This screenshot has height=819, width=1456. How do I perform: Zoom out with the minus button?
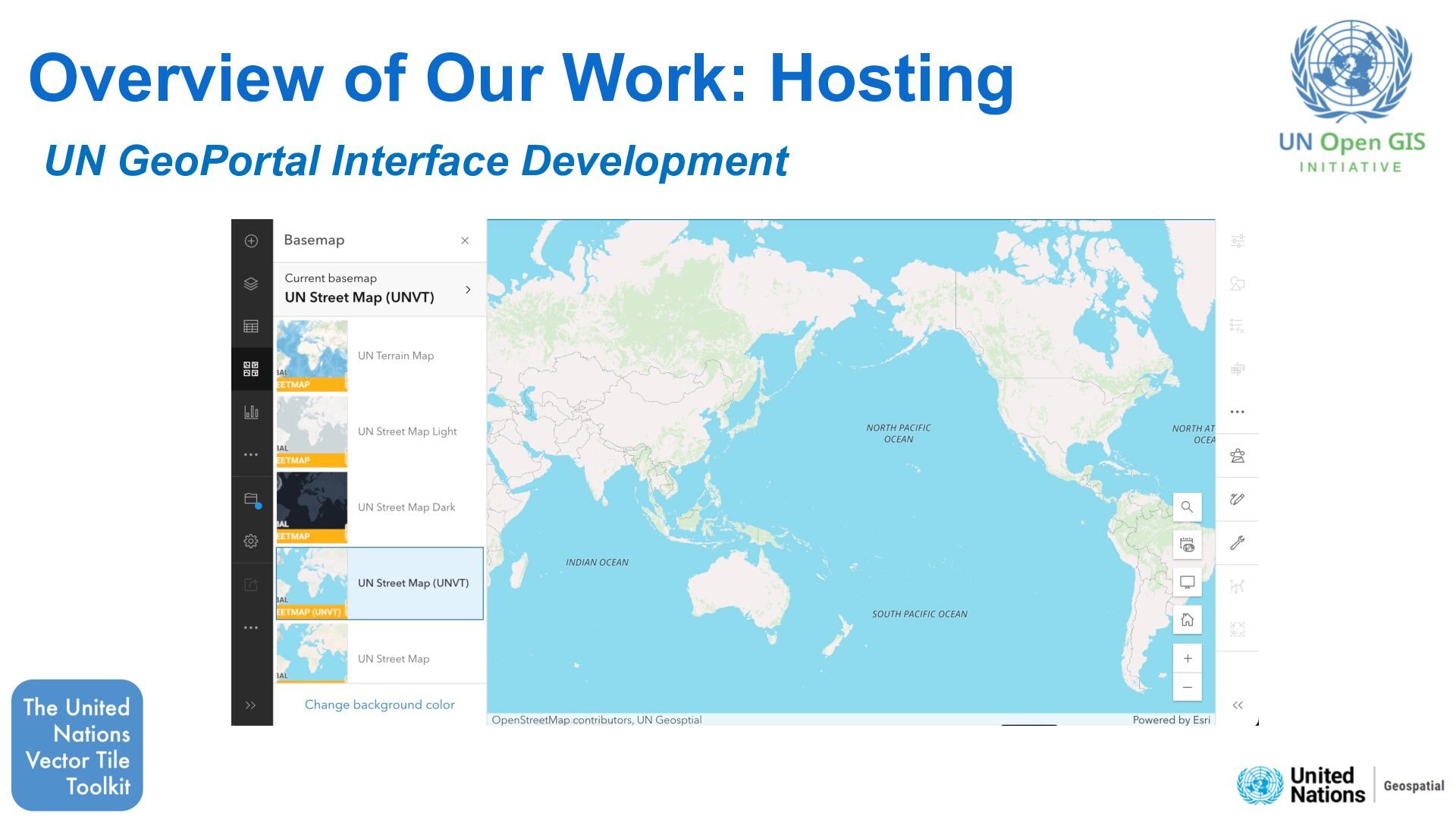1188,687
